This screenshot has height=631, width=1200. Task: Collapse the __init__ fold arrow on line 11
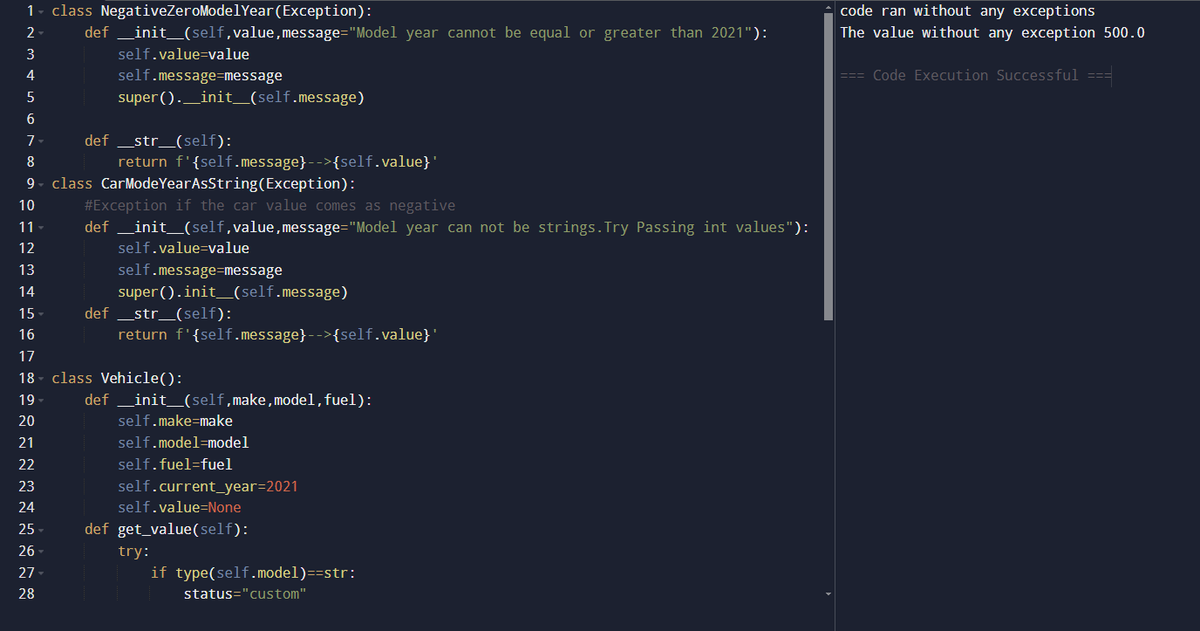click(x=39, y=227)
